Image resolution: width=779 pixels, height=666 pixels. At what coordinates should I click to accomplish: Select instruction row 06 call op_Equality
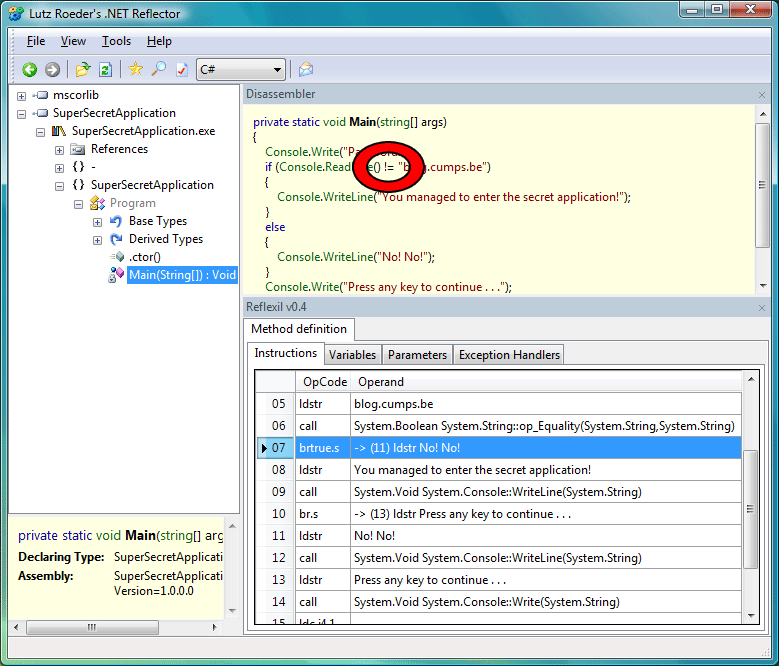point(498,426)
